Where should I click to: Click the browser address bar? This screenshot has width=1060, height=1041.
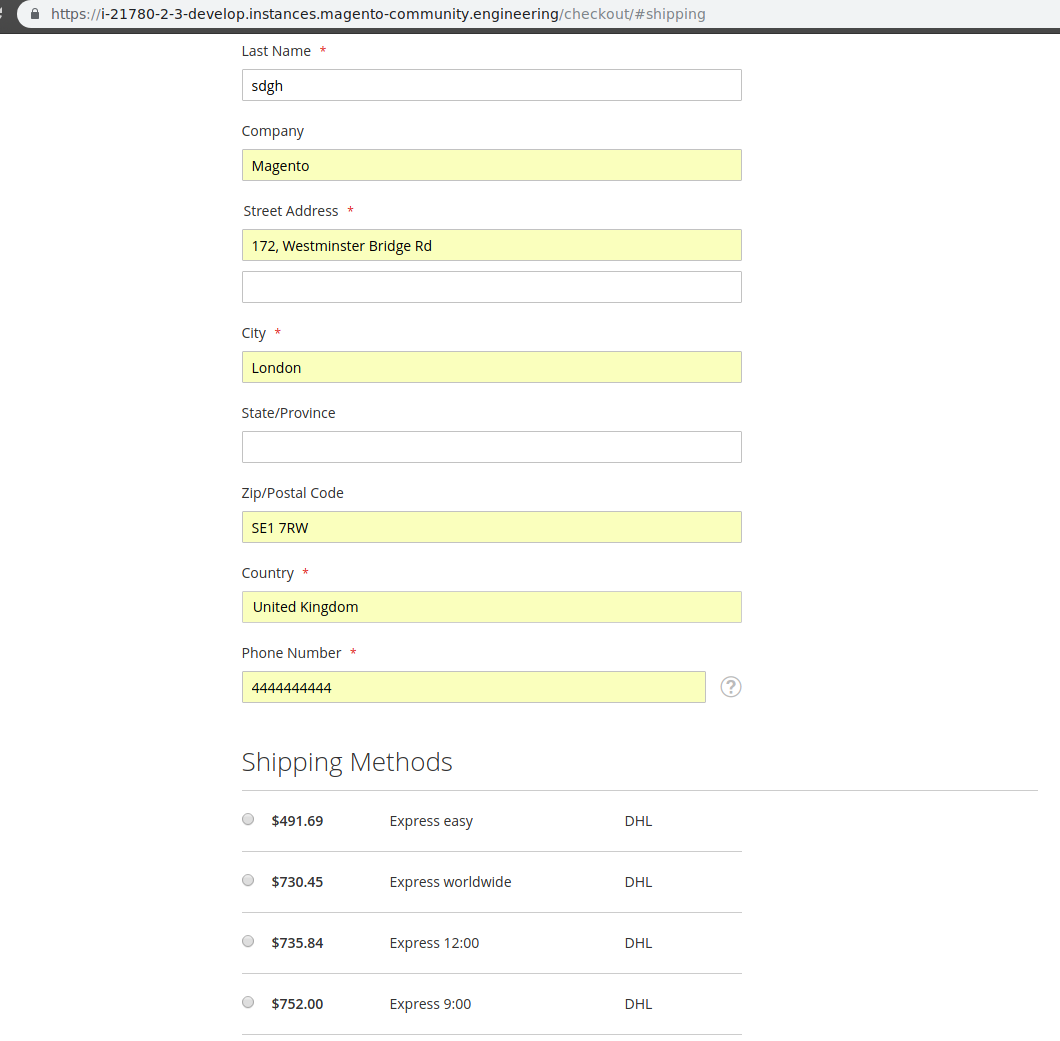coord(400,14)
